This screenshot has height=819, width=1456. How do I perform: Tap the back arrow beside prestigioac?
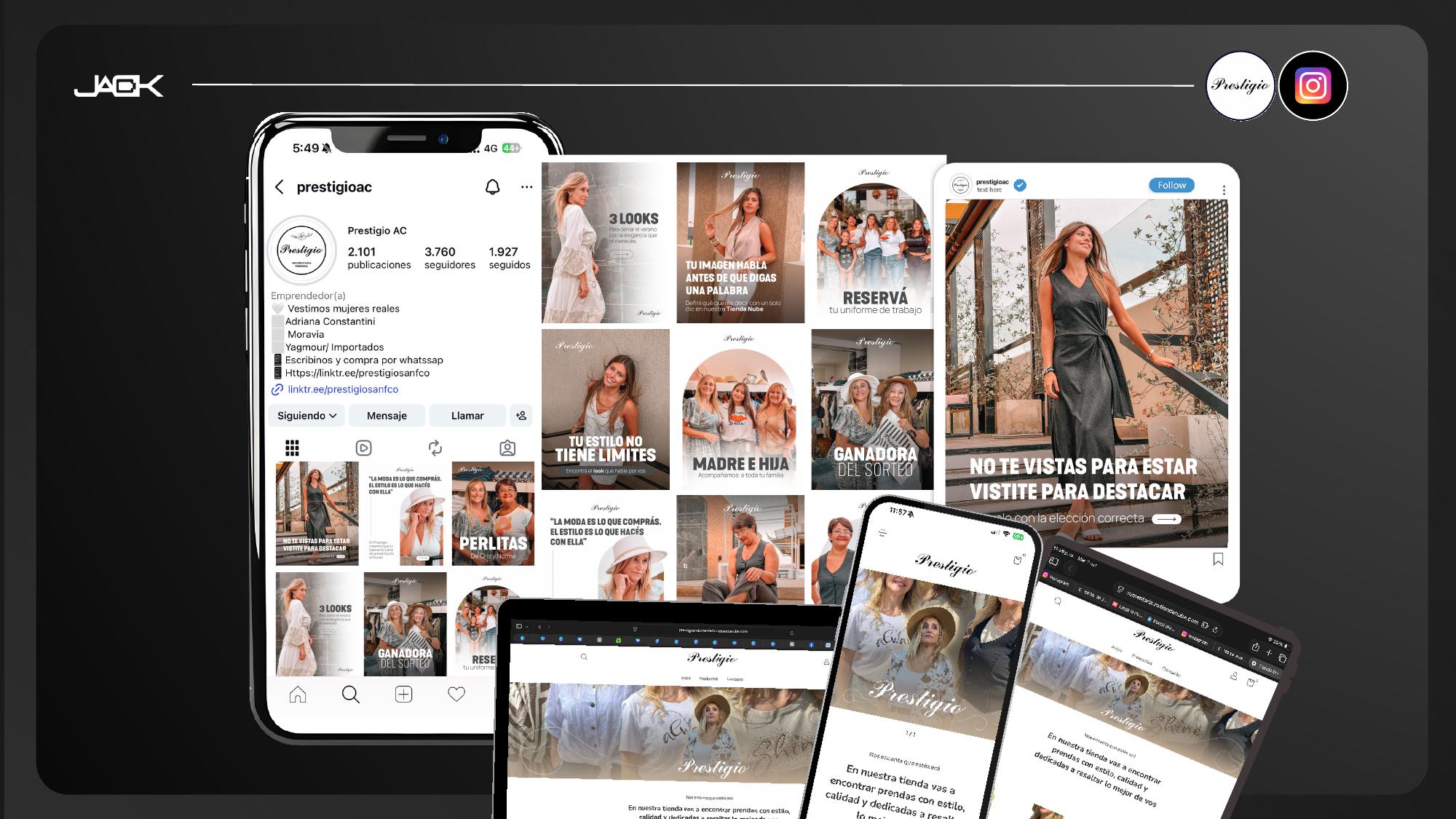pos(280,187)
